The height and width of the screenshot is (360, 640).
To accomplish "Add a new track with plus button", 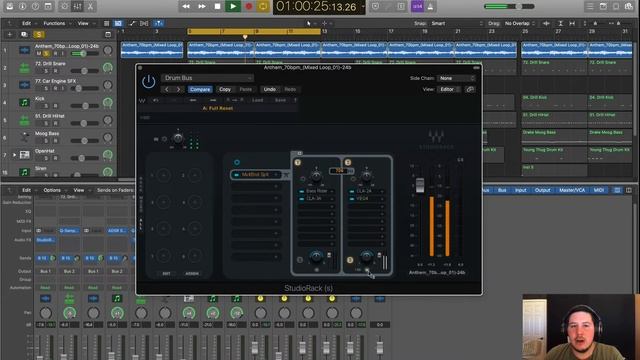I will [10, 35].
